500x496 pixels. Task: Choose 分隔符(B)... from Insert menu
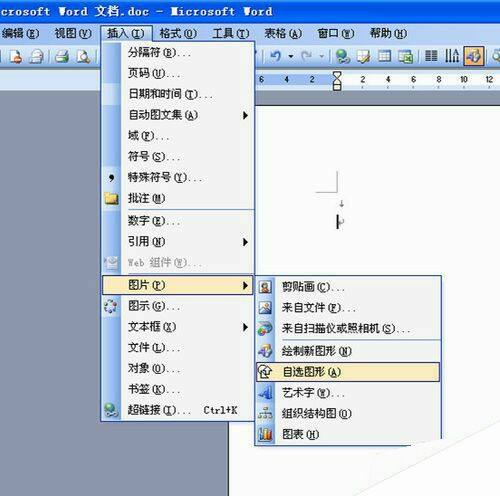(x=178, y=53)
